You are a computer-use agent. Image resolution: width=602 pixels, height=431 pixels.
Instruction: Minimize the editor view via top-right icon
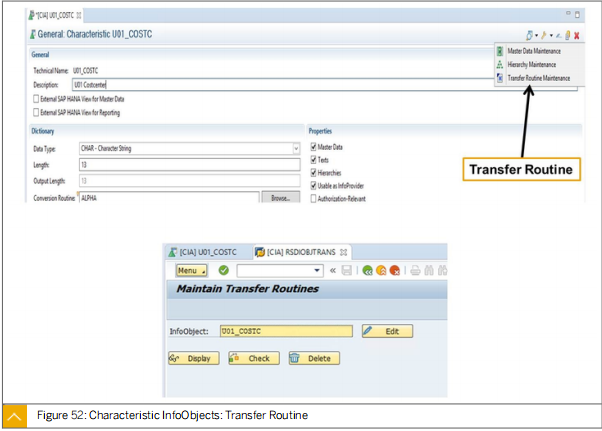[568, 14]
